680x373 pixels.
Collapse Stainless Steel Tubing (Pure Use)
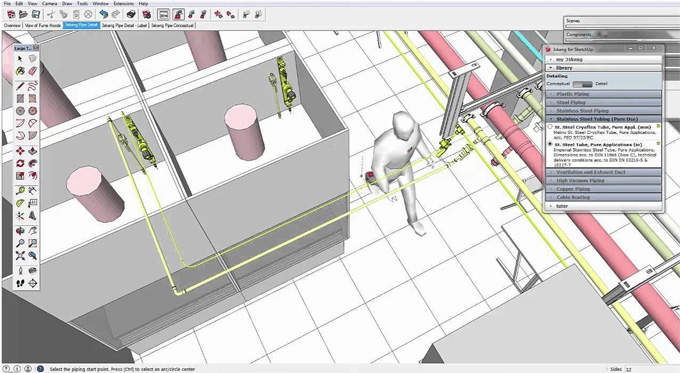coord(604,119)
